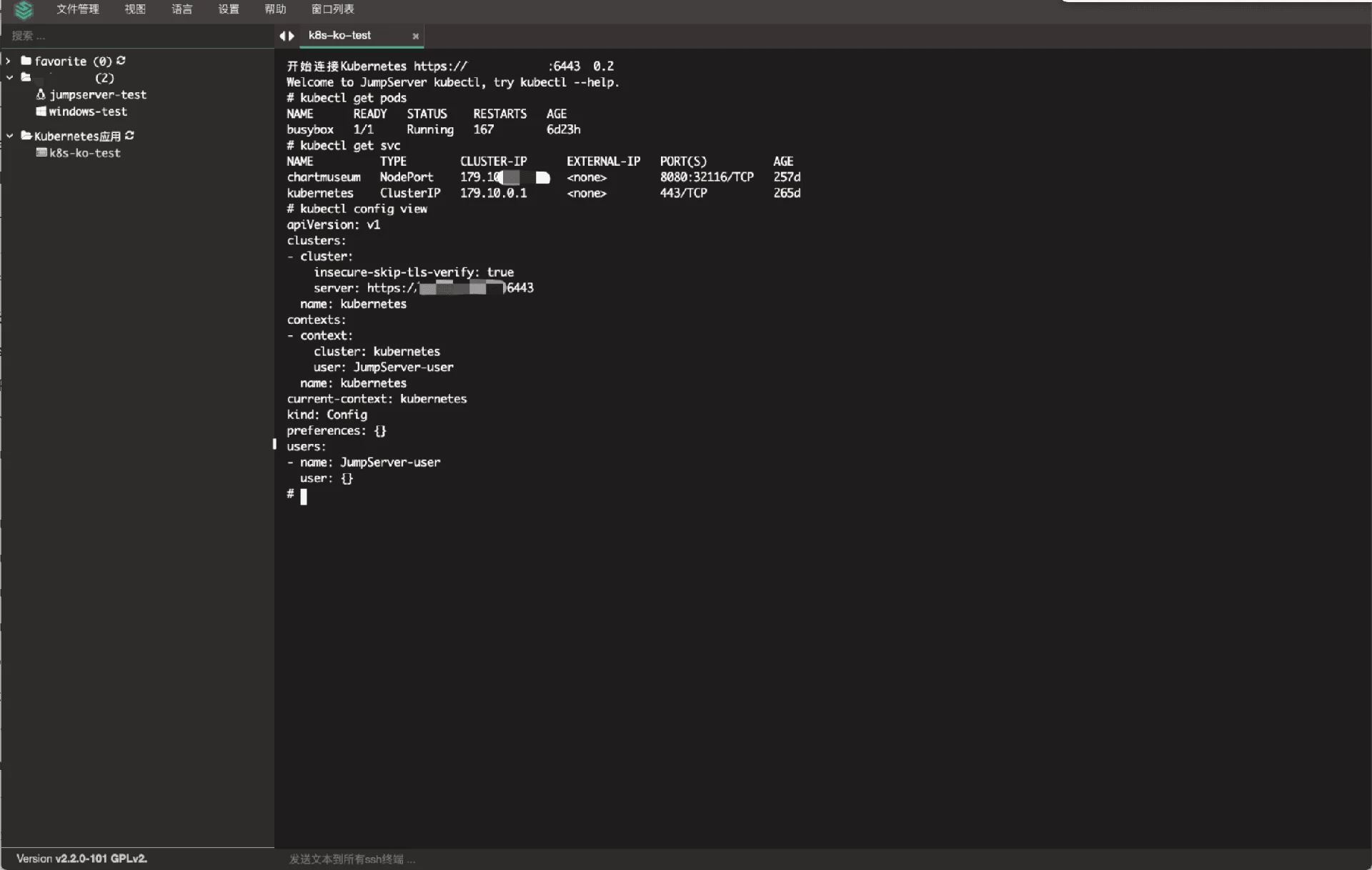The image size is (1372, 870).
Task: Click the 'kubectl config view' command line
Action: click(357, 209)
